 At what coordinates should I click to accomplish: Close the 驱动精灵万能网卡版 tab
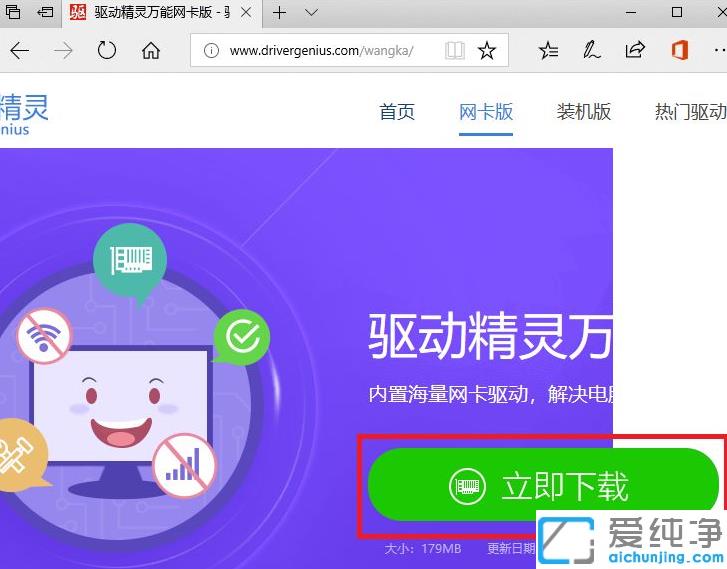246,13
